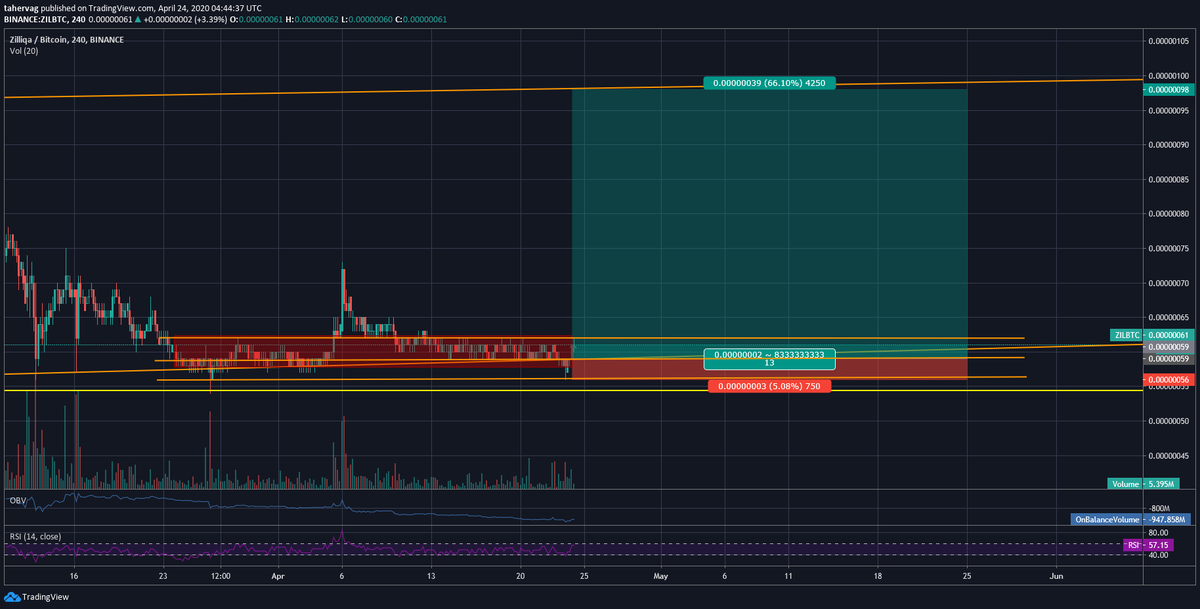This screenshot has height=609, width=1200.
Task: Click the 0.00000105 price axis label
Action: tap(1167, 41)
